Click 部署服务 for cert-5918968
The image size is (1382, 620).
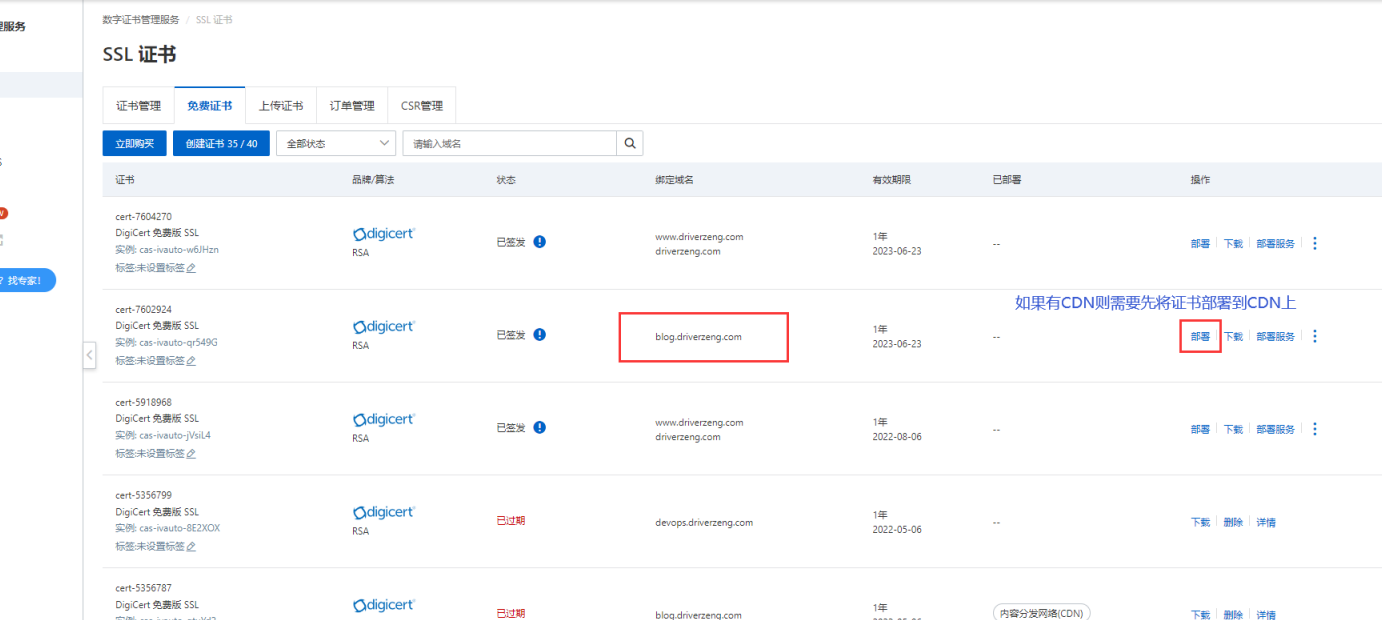(x=1275, y=429)
